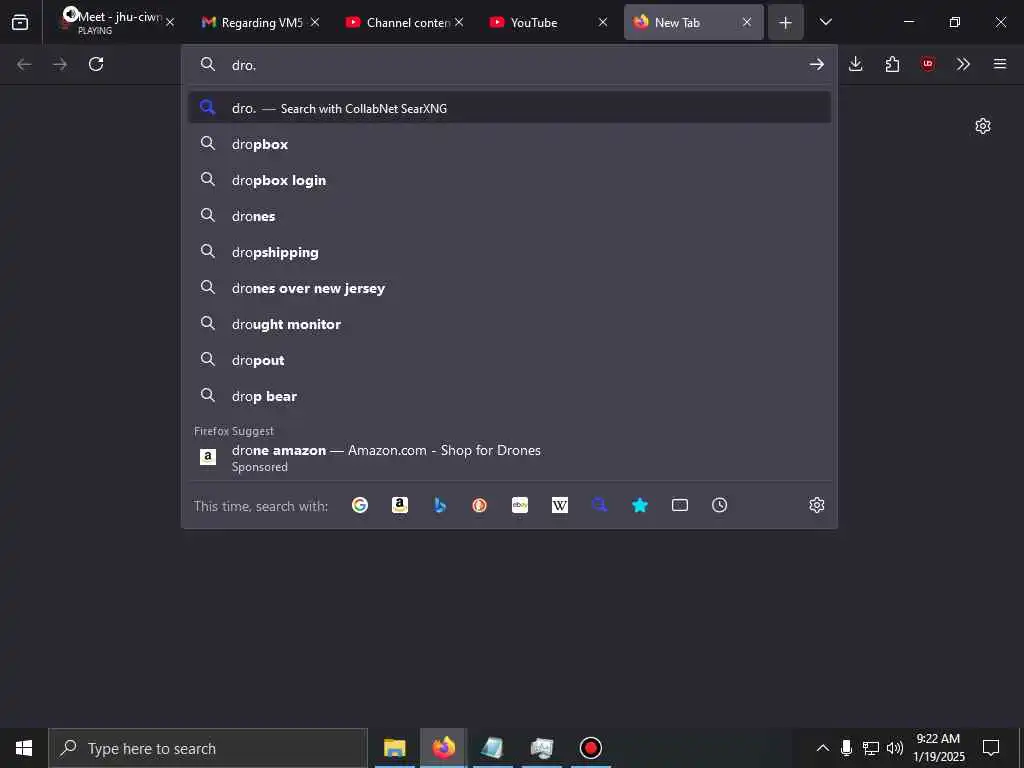Open the clock showing 9:22 AM
Screen dimensions: 1024x768
pos(938,748)
